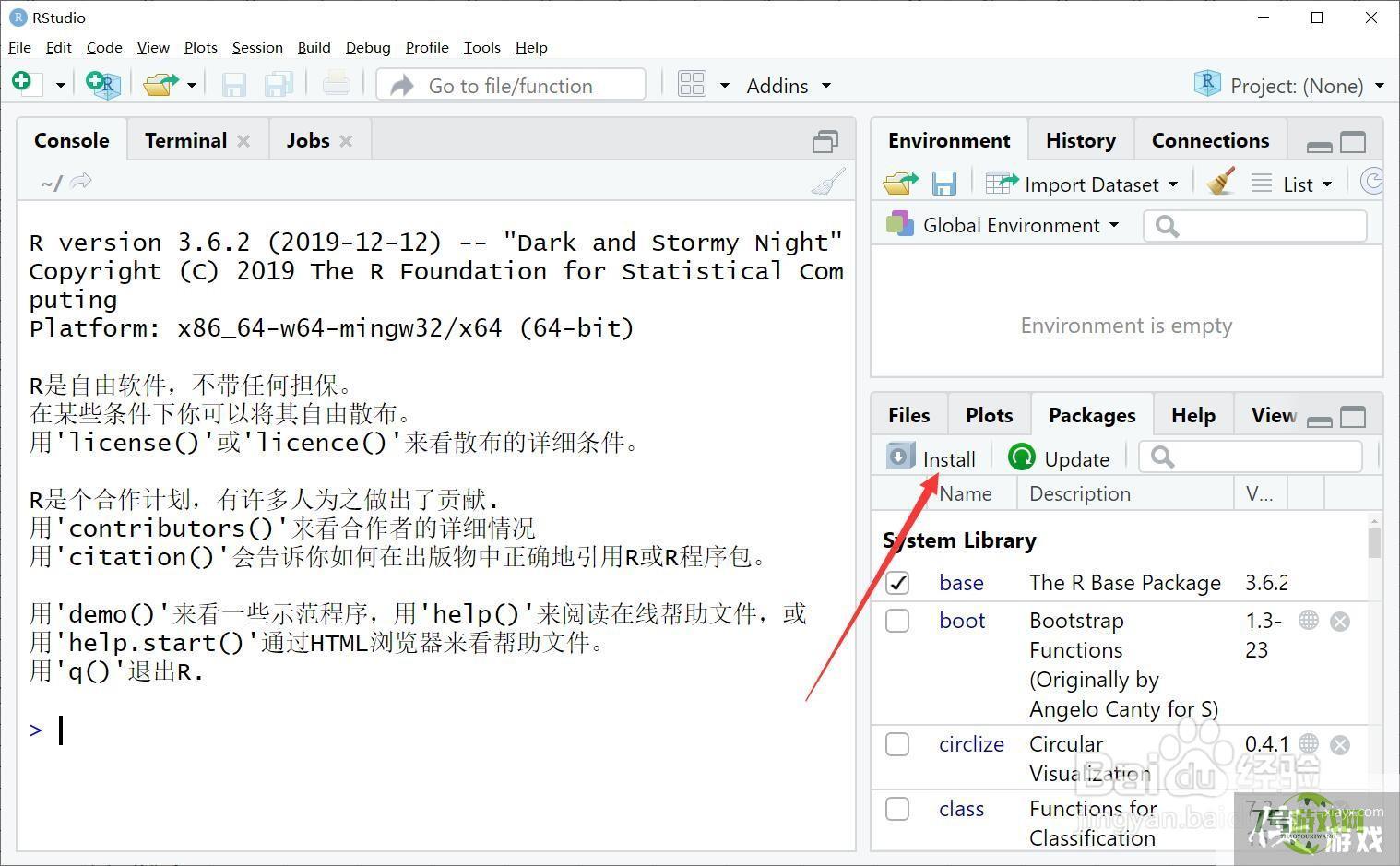1400x866 pixels.
Task: Switch to the History tab
Action: tap(1080, 140)
